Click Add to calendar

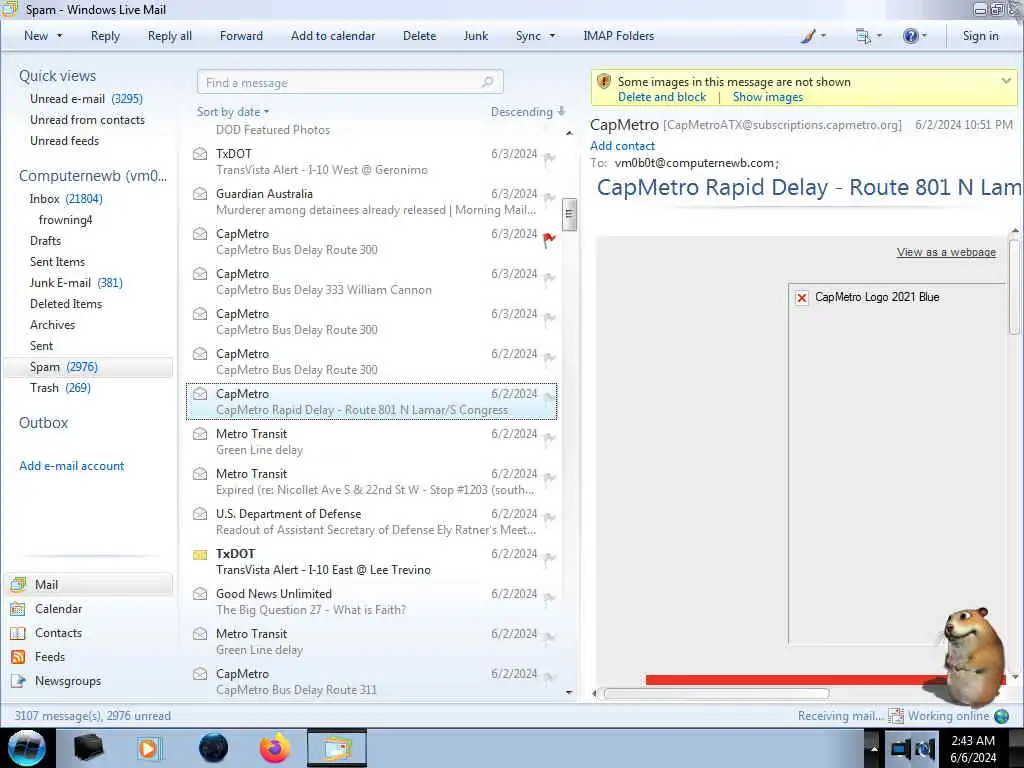[333, 36]
